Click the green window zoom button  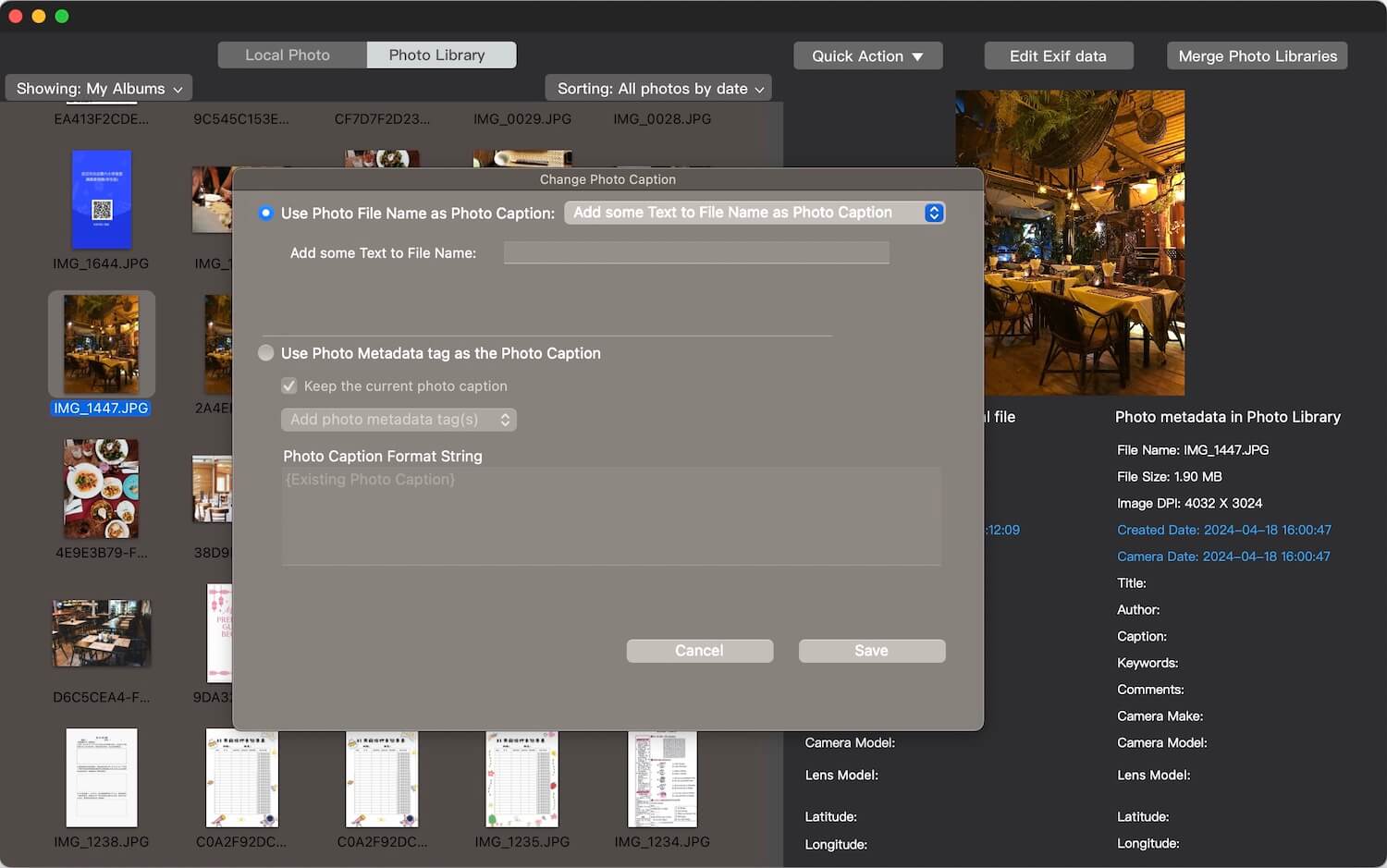coord(62,16)
